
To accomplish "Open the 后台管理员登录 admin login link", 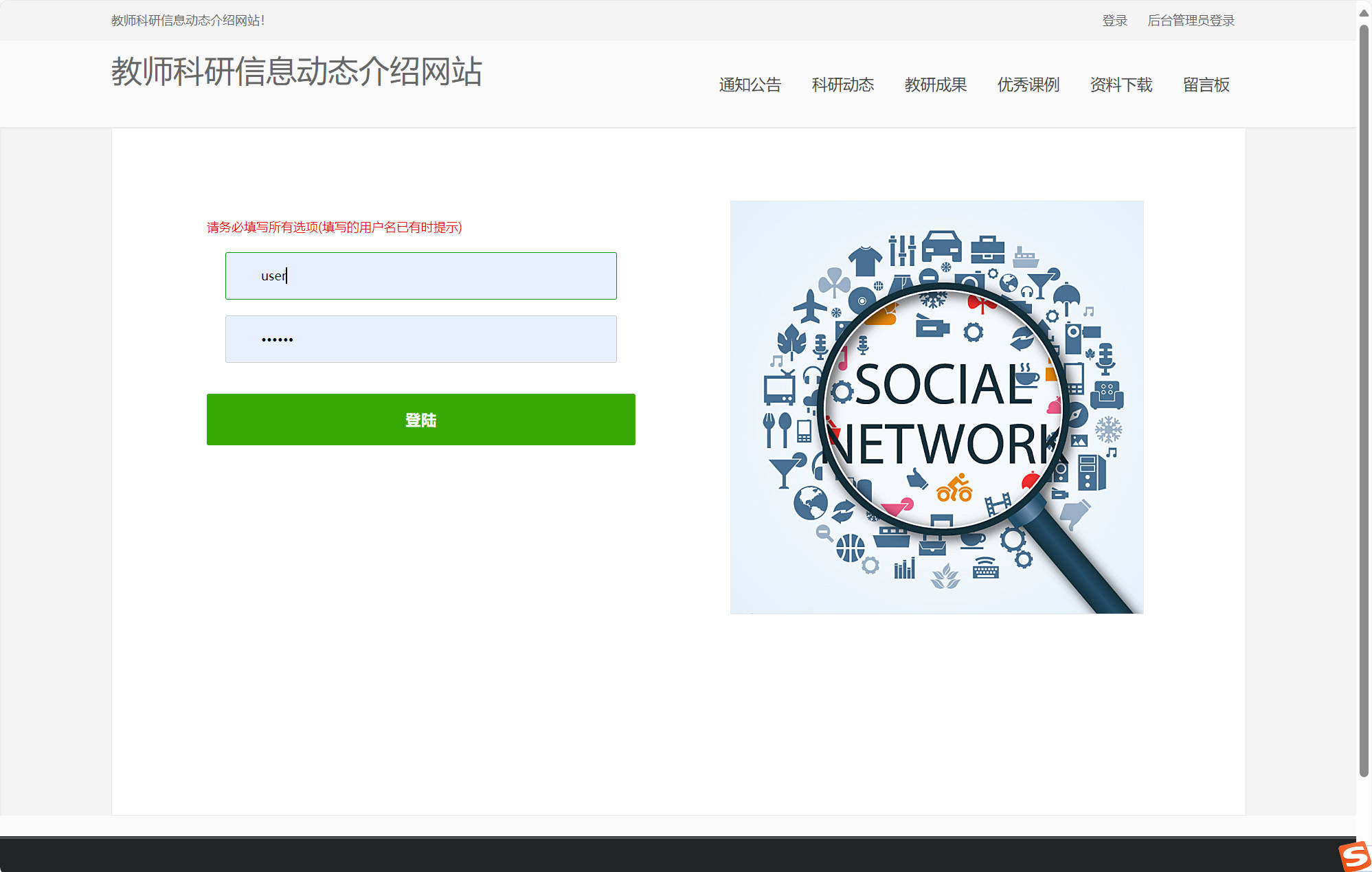I will point(1192,21).
